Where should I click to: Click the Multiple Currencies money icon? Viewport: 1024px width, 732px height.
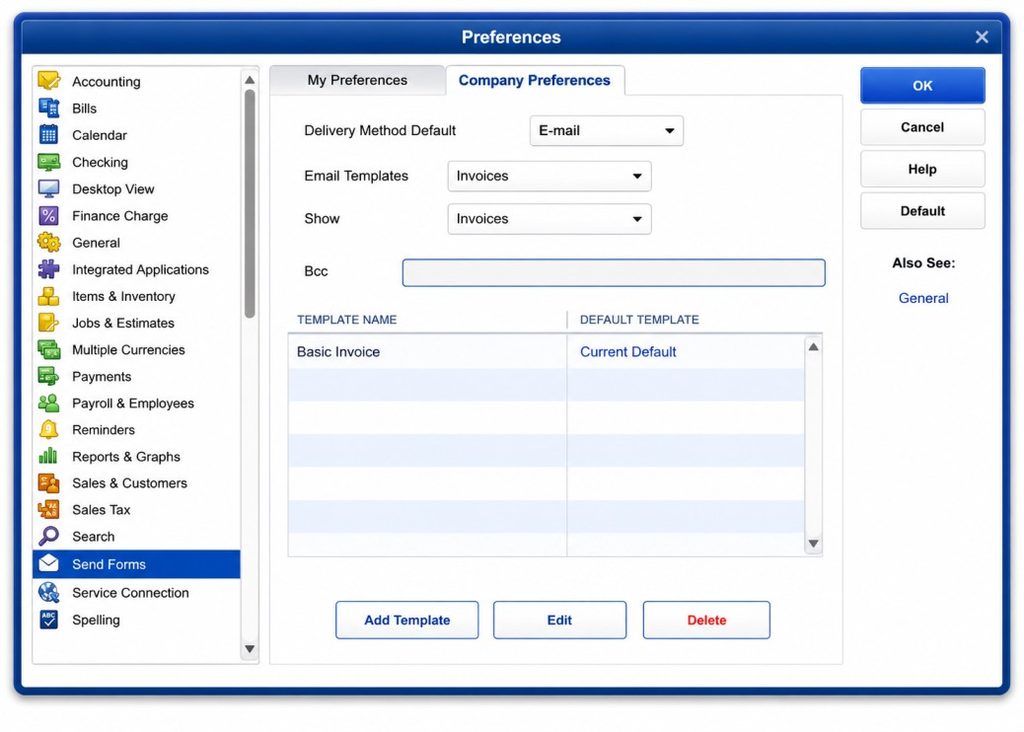click(x=49, y=349)
